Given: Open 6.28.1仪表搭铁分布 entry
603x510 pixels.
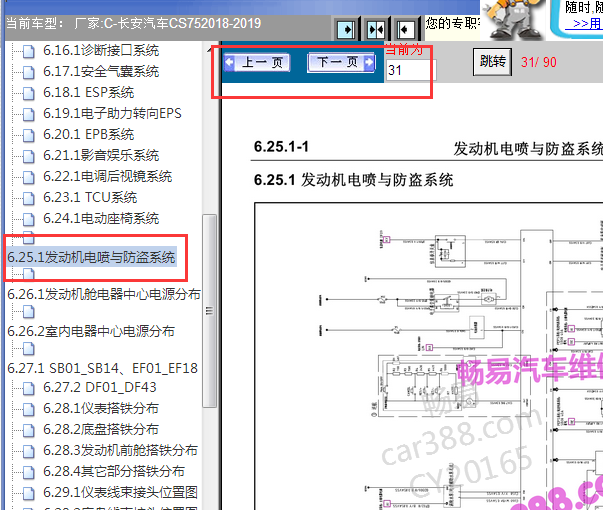Looking at the screenshot, I should click(x=101, y=408).
